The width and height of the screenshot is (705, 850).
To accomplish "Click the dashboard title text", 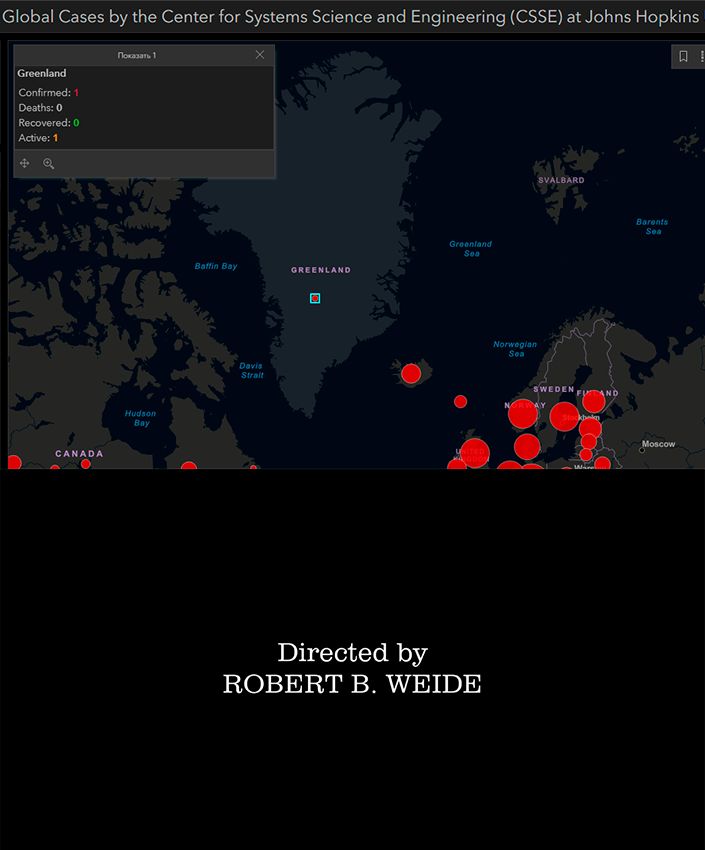I will (x=351, y=17).
